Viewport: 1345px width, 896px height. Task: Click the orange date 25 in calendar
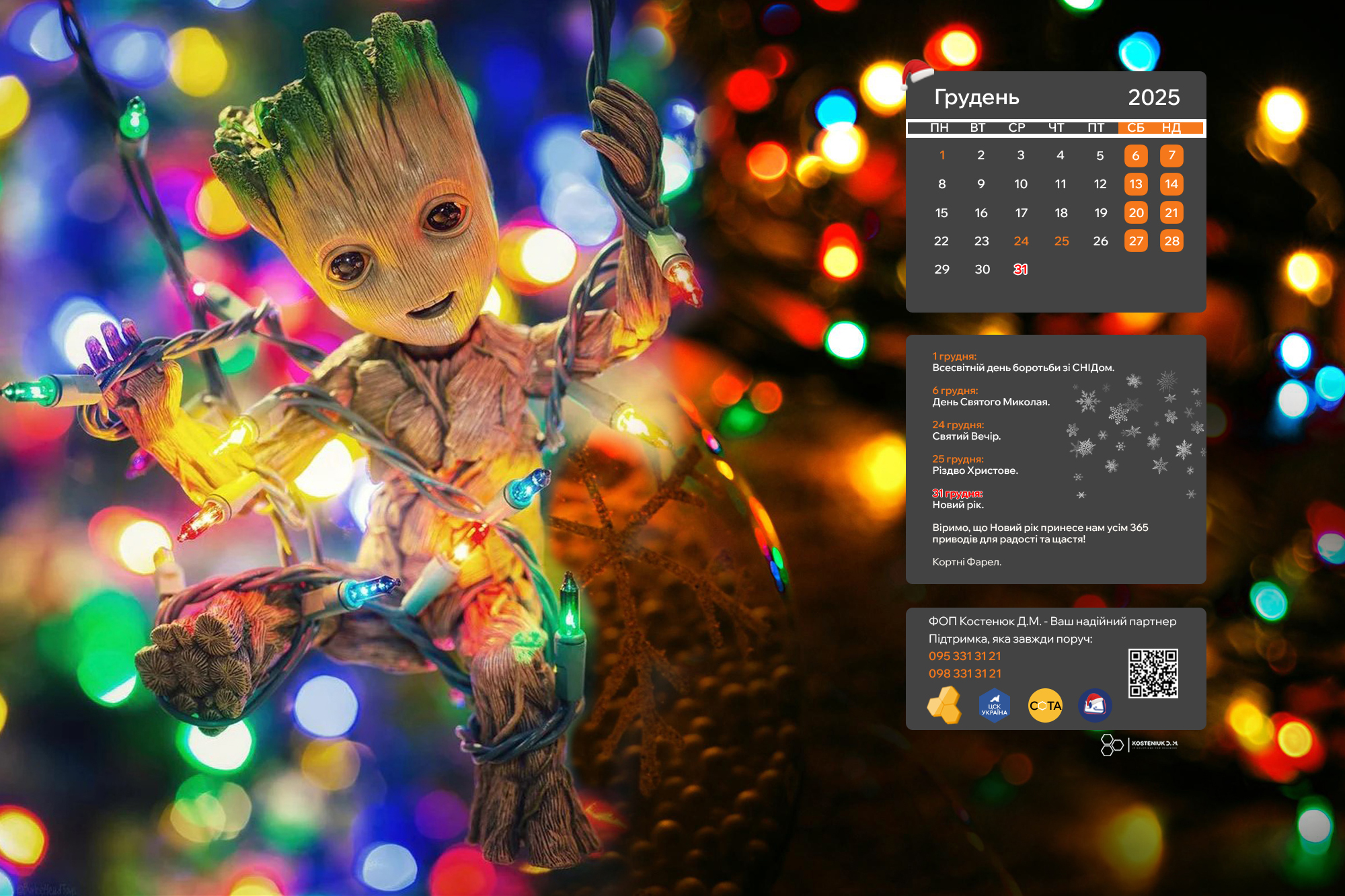[1061, 241]
